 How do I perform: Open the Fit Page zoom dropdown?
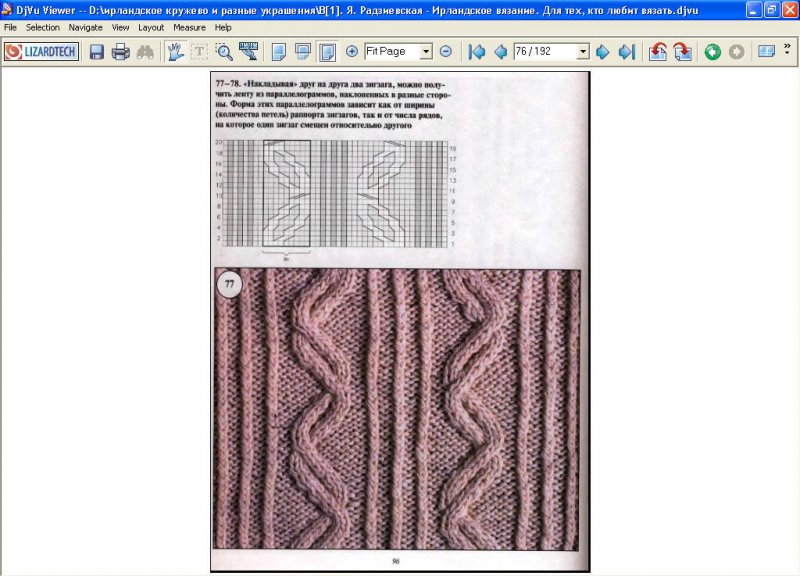click(426, 52)
